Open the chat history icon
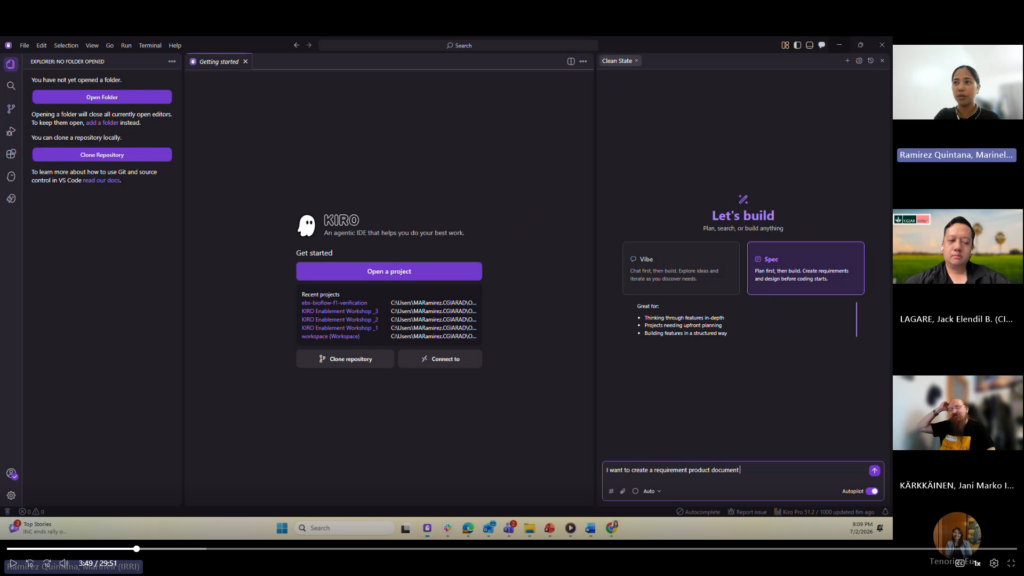 click(x=871, y=61)
